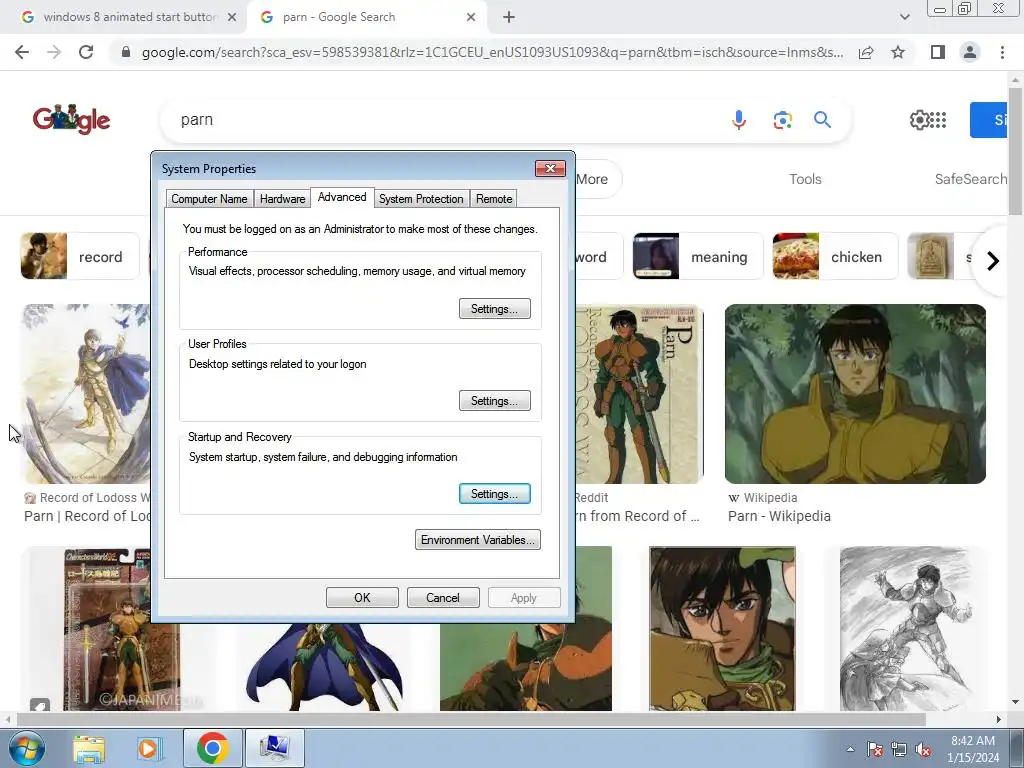Viewport: 1024px width, 768px height.
Task: Open the Remote tab
Action: tap(494, 199)
